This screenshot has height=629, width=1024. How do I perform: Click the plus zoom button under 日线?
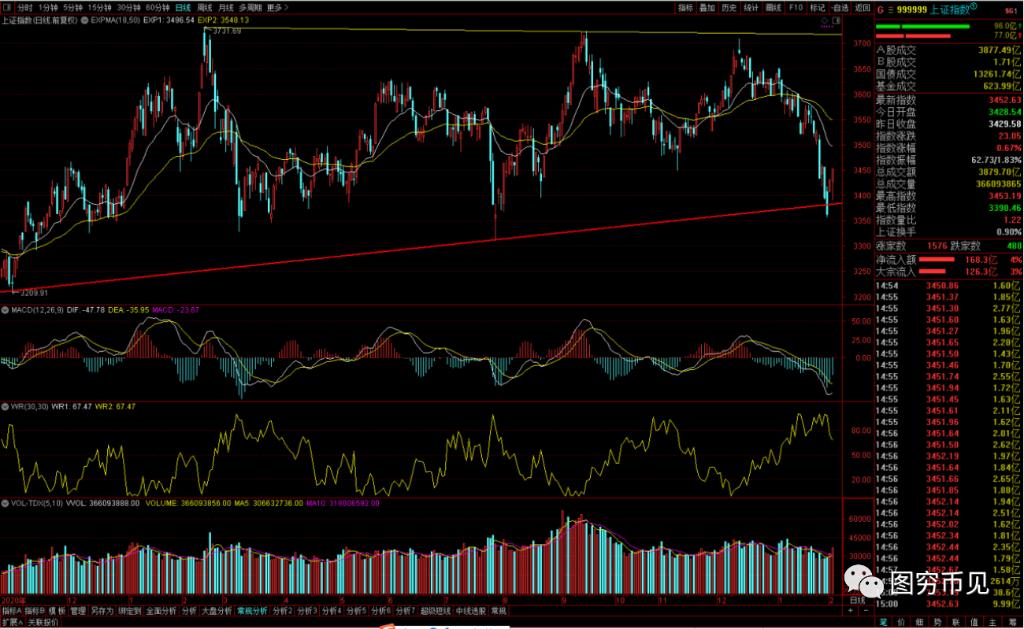pos(850,611)
